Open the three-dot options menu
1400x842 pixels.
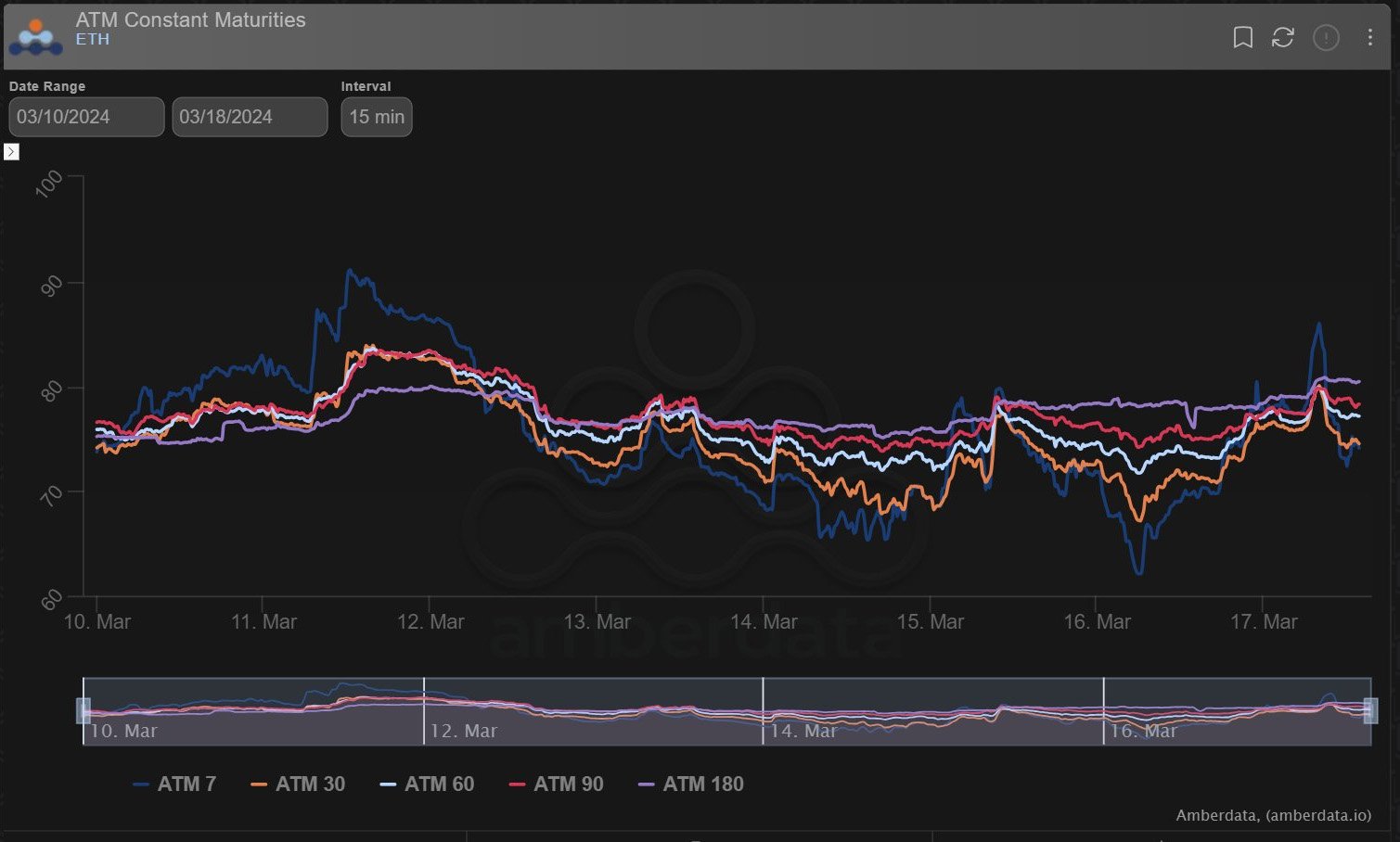coord(1369,37)
